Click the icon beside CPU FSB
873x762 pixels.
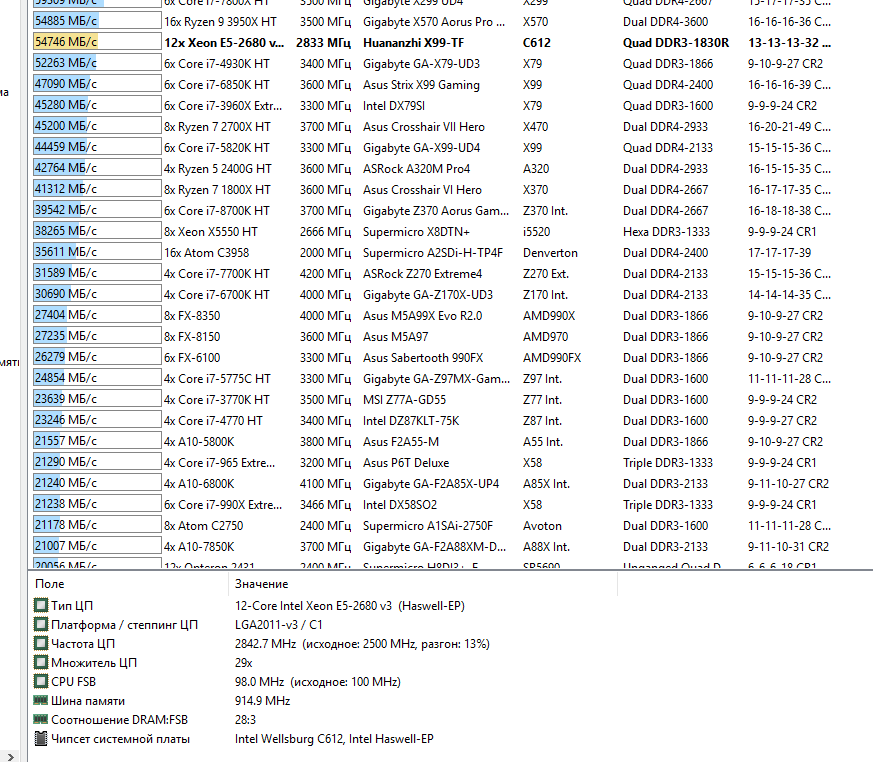[41, 681]
